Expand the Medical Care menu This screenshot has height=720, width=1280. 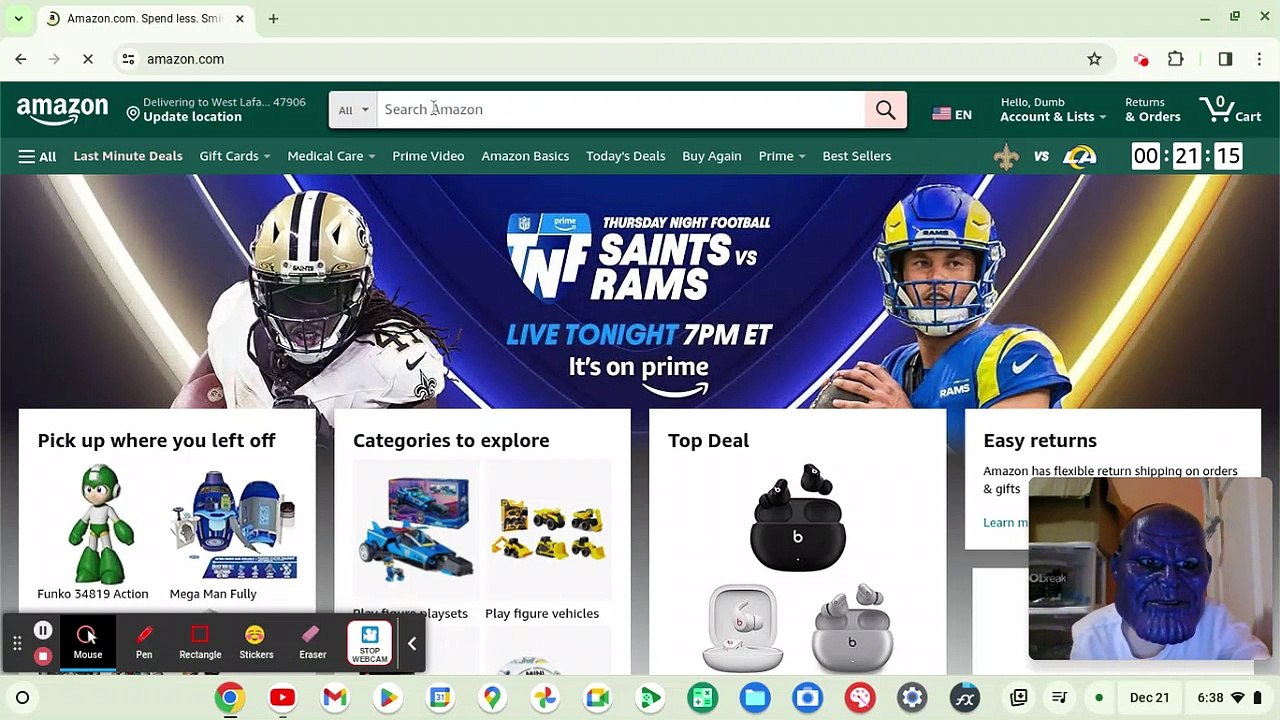coord(331,156)
